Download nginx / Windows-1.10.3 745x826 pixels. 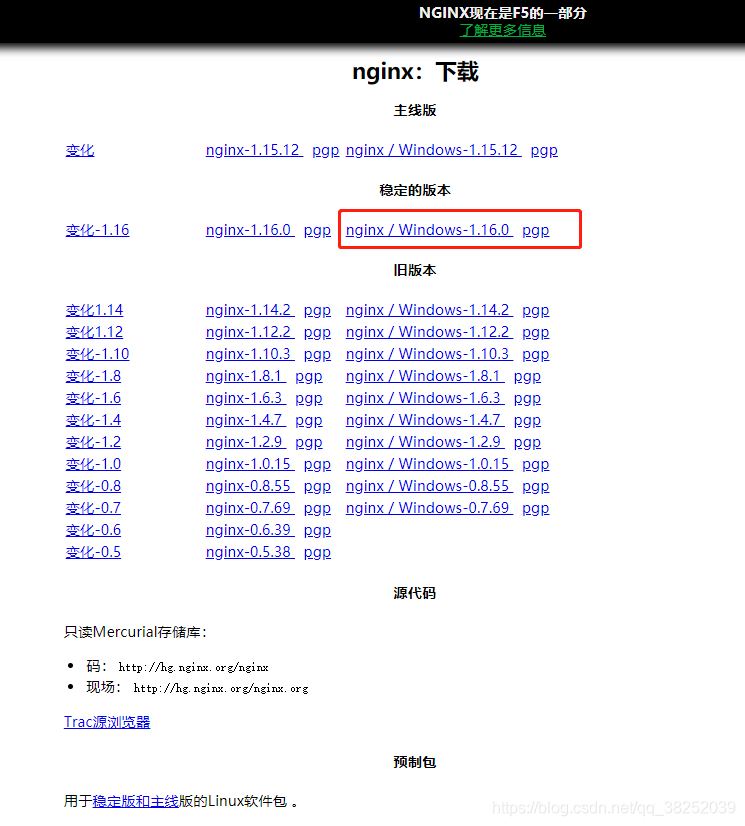pyautogui.click(x=429, y=354)
